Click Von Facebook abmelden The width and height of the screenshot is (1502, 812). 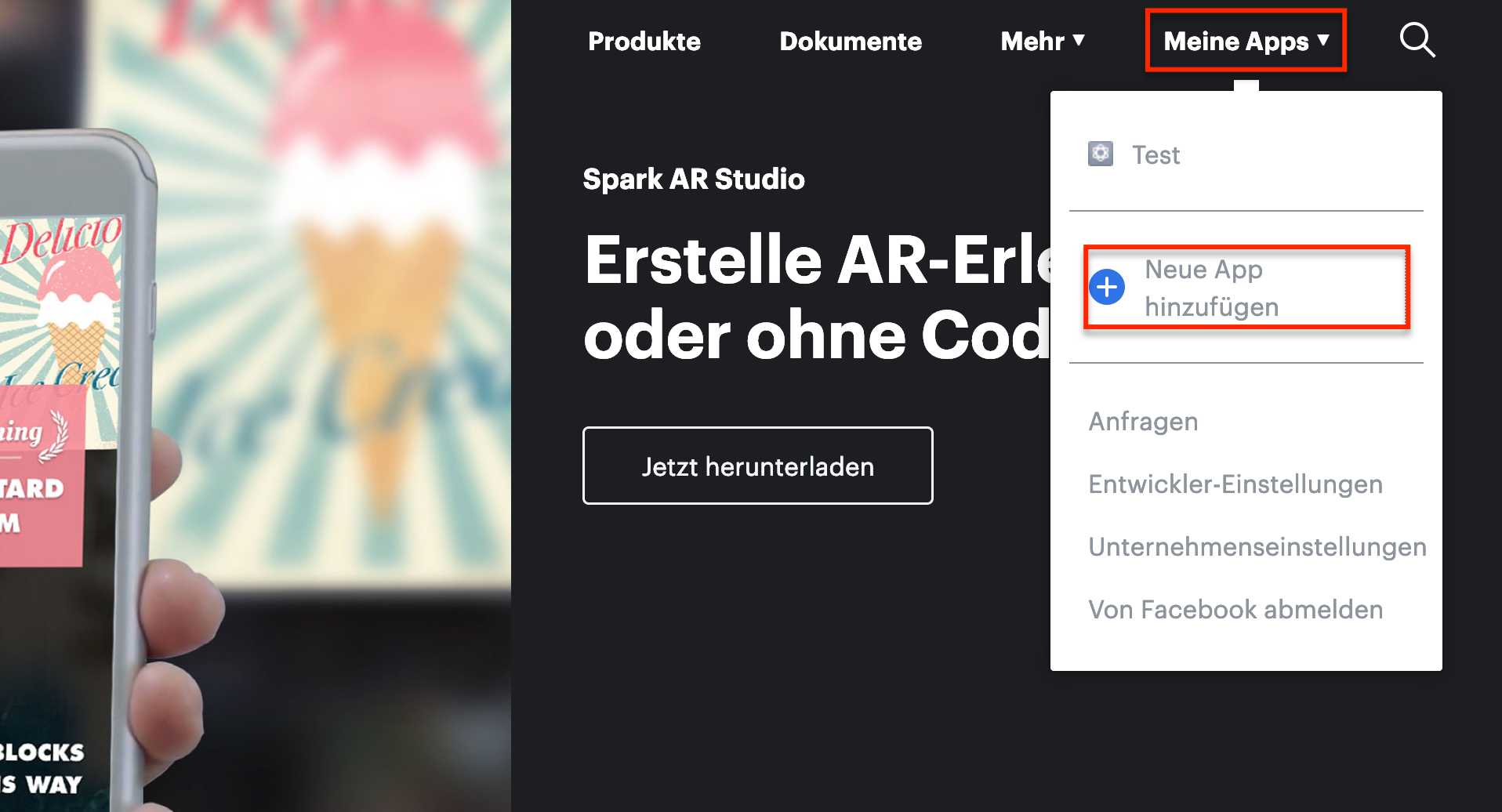pos(1235,610)
